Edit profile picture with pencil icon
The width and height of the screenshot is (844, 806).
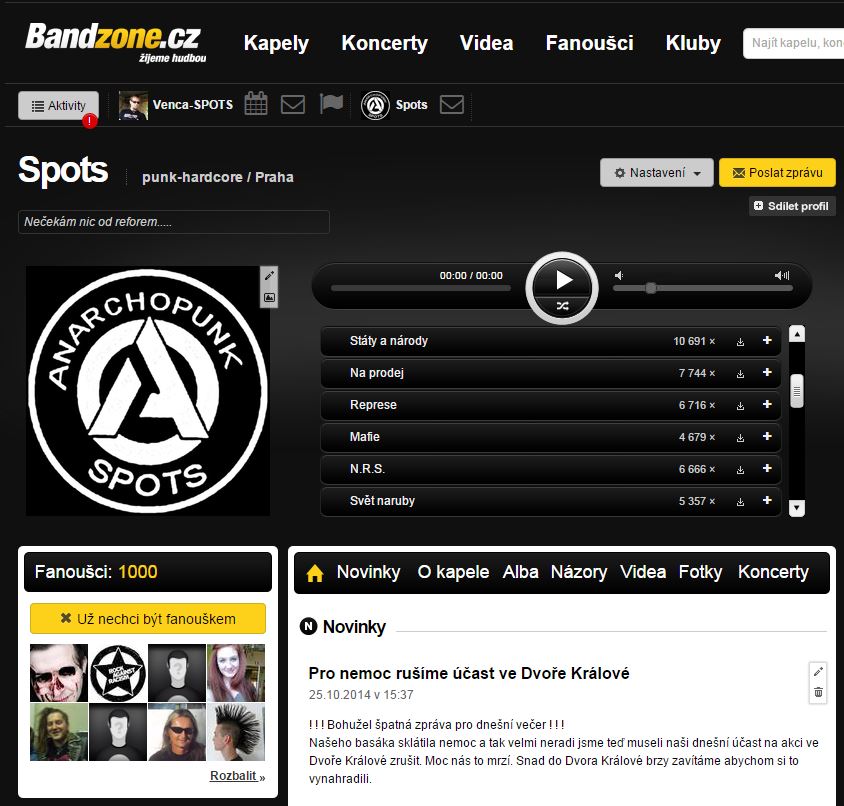coord(269,276)
